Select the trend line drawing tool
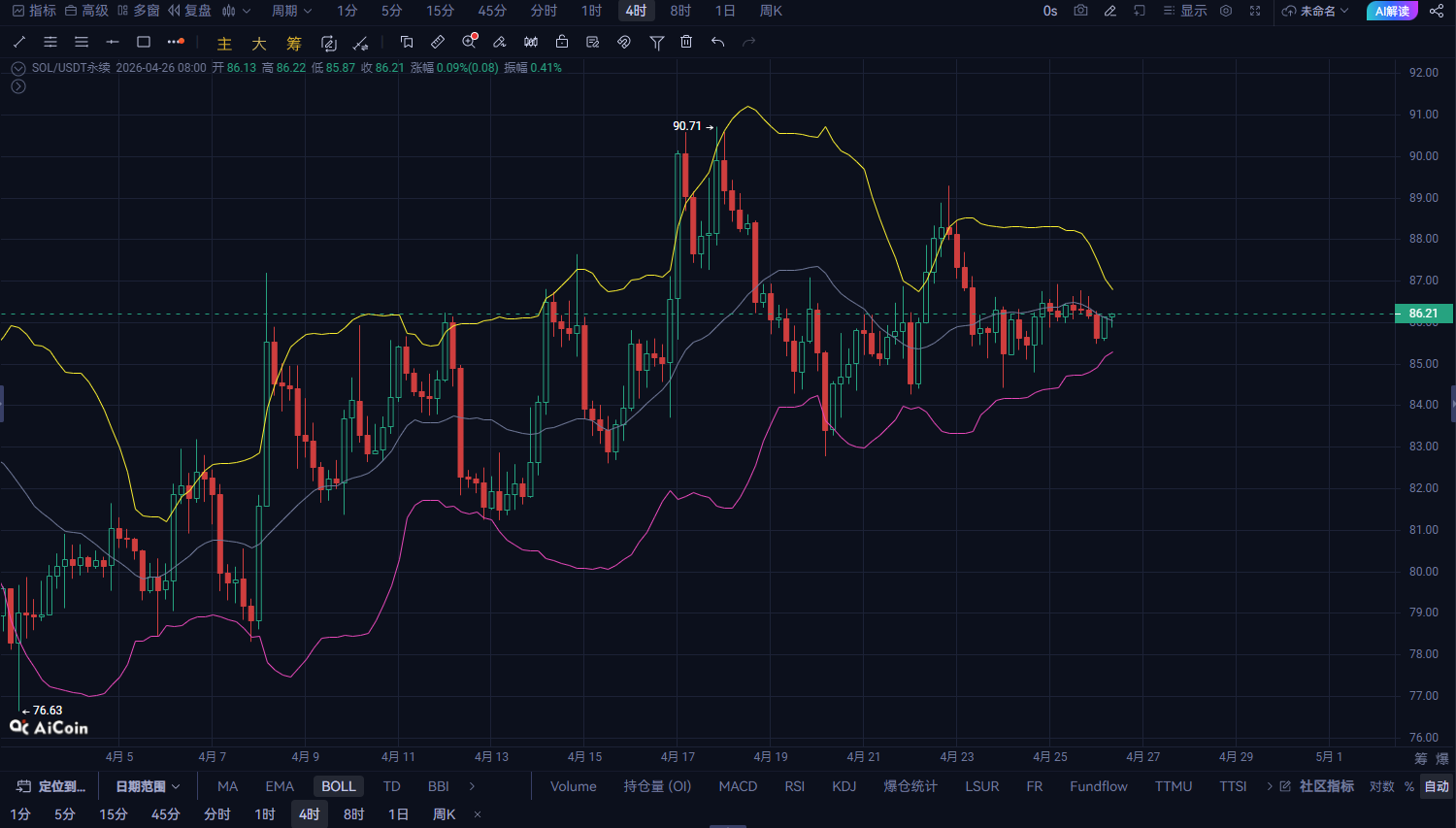This screenshot has height=828, width=1456. pos(19,42)
